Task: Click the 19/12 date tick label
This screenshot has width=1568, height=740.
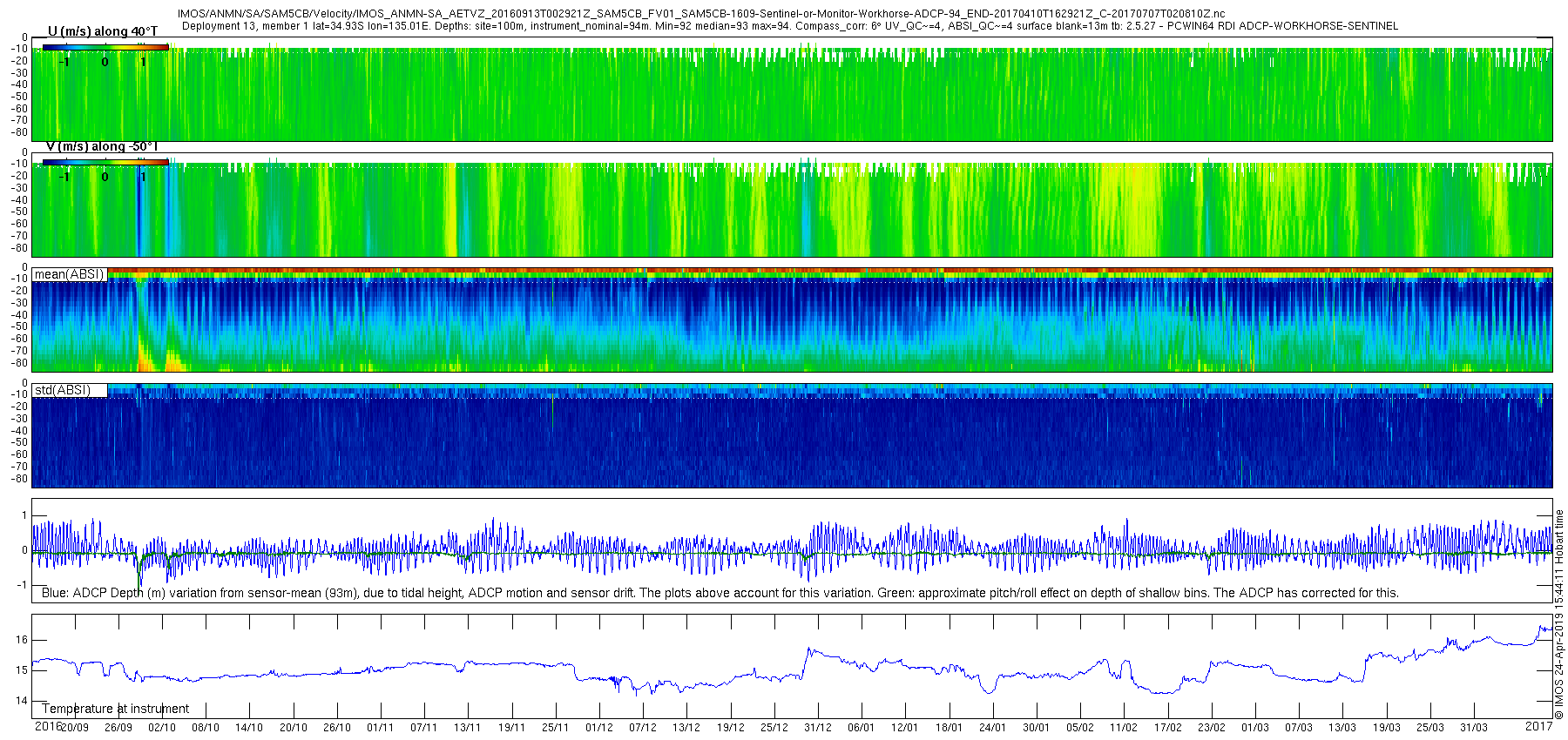Action: (730, 728)
